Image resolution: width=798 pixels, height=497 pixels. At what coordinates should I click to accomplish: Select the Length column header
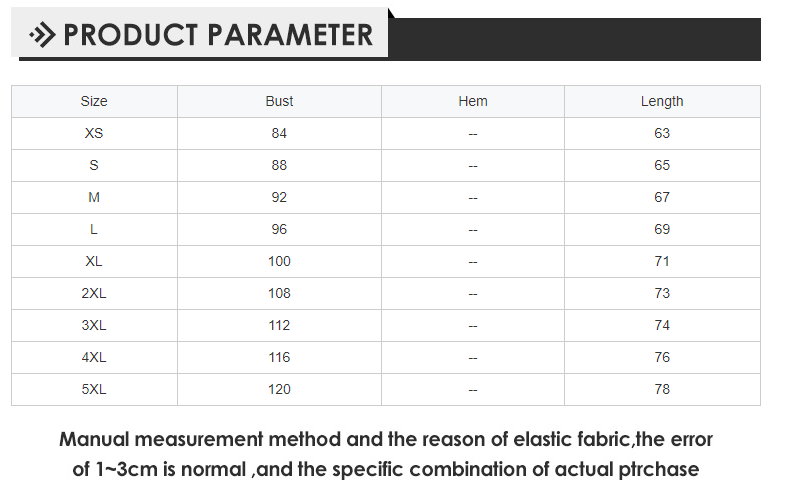point(662,101)
